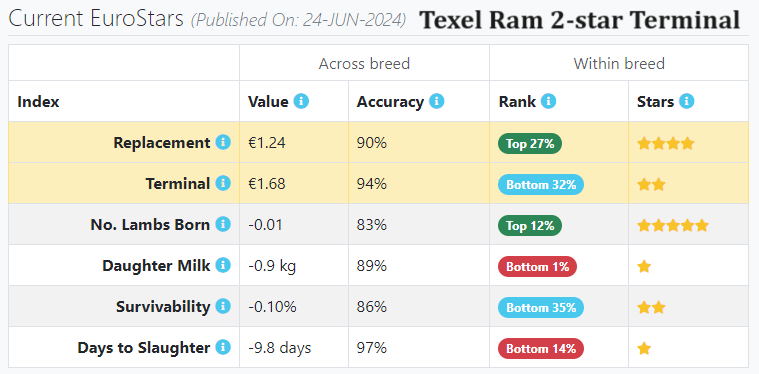Click info icon beside No. Lambs Born
The height and width of the screenshot is (374, 759).
click(x=223, y=224)
